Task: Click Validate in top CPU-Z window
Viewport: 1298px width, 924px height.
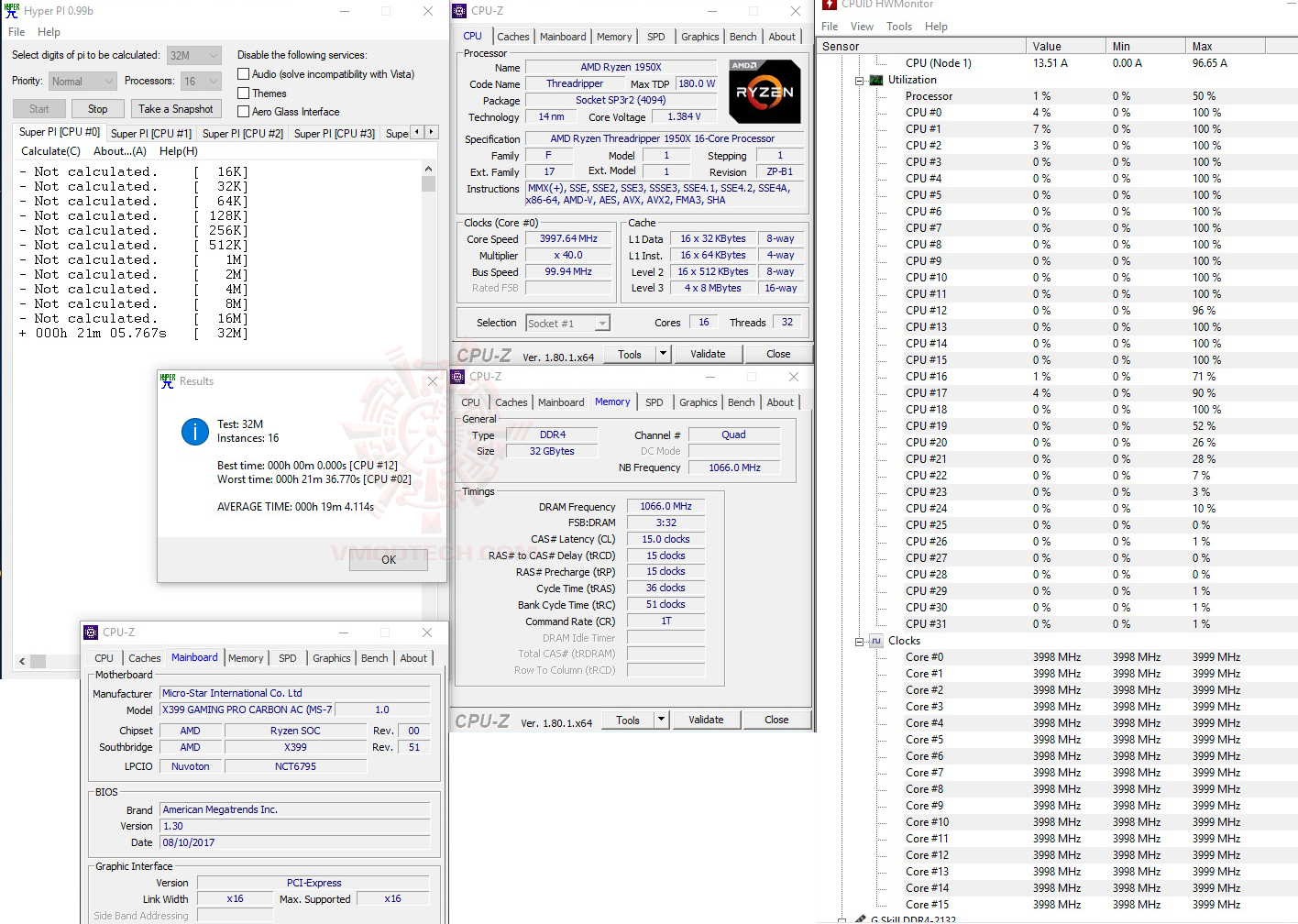Action: coord(708,354)
